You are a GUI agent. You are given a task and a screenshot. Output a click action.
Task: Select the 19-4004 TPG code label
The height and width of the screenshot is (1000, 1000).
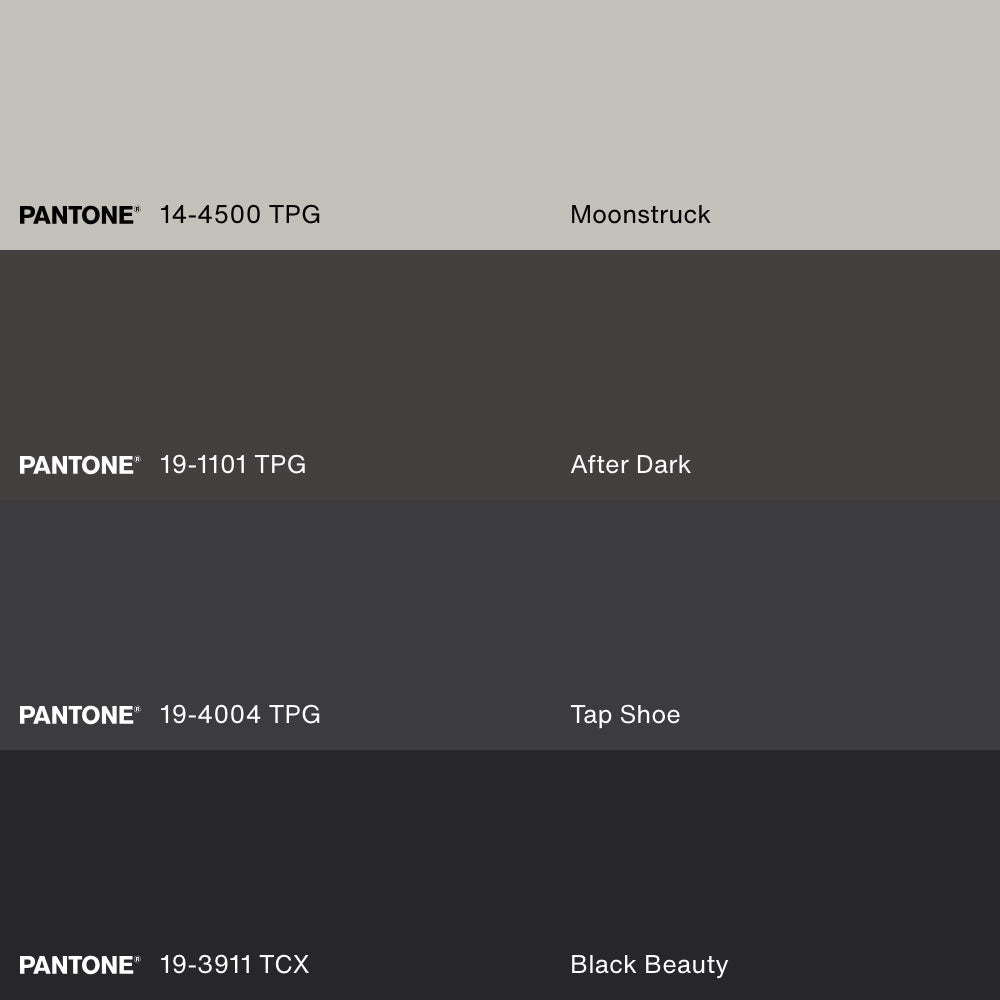[x=240, y=714]
